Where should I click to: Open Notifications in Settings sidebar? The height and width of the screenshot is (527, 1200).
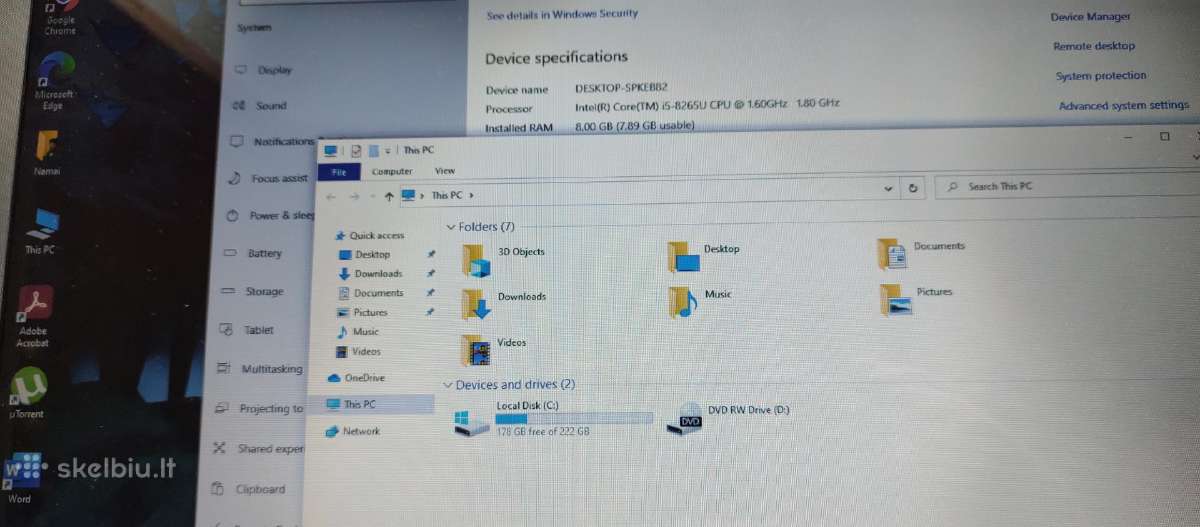pos(272,142)
